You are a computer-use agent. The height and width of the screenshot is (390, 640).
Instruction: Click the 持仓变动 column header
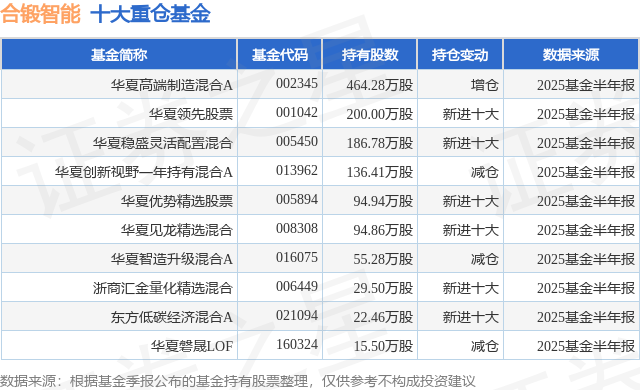pyautogui.click(x=460, y=55)
